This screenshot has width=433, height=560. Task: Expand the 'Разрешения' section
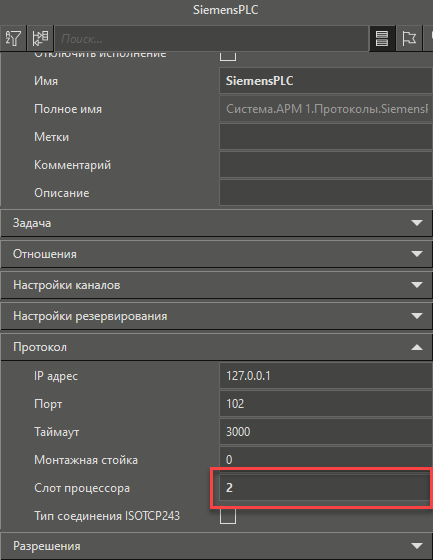pyautogui.click(x=216, y=546)
